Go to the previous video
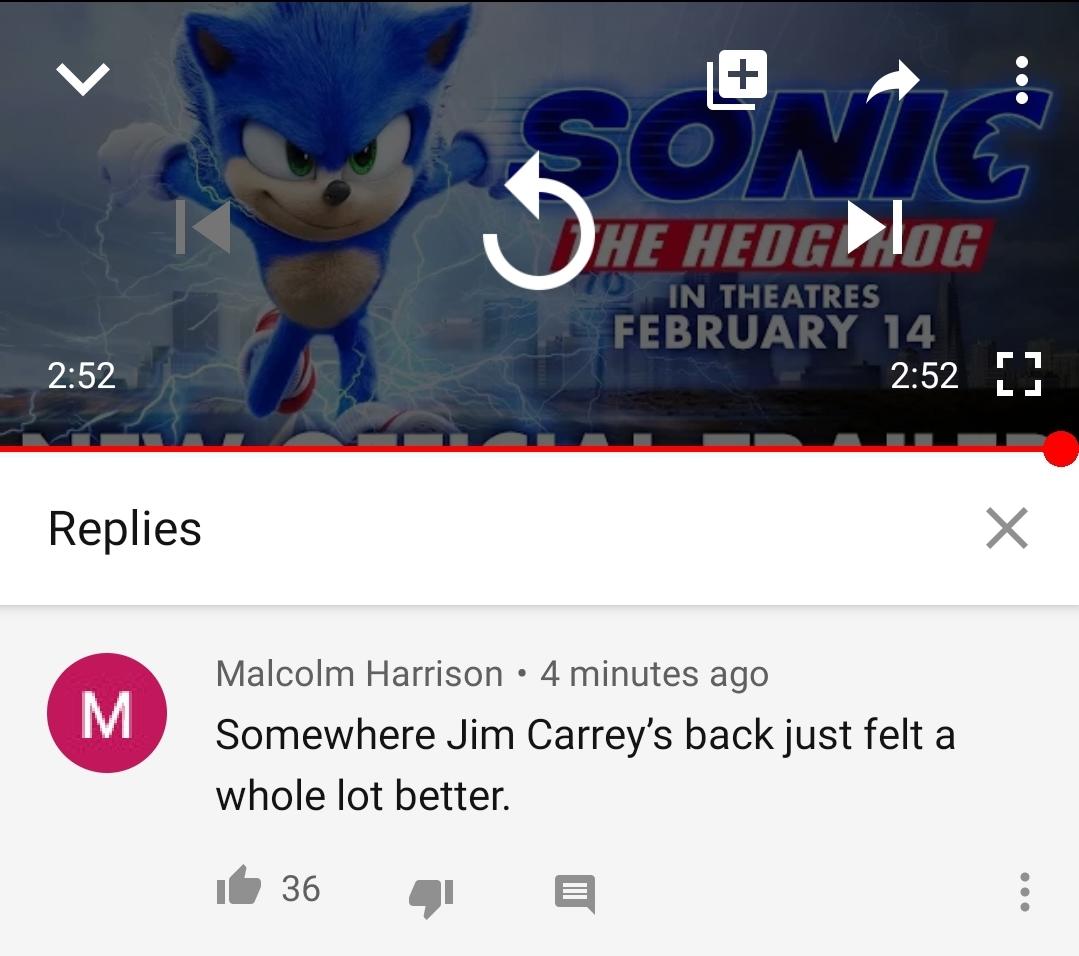 (x=203, y=226)
